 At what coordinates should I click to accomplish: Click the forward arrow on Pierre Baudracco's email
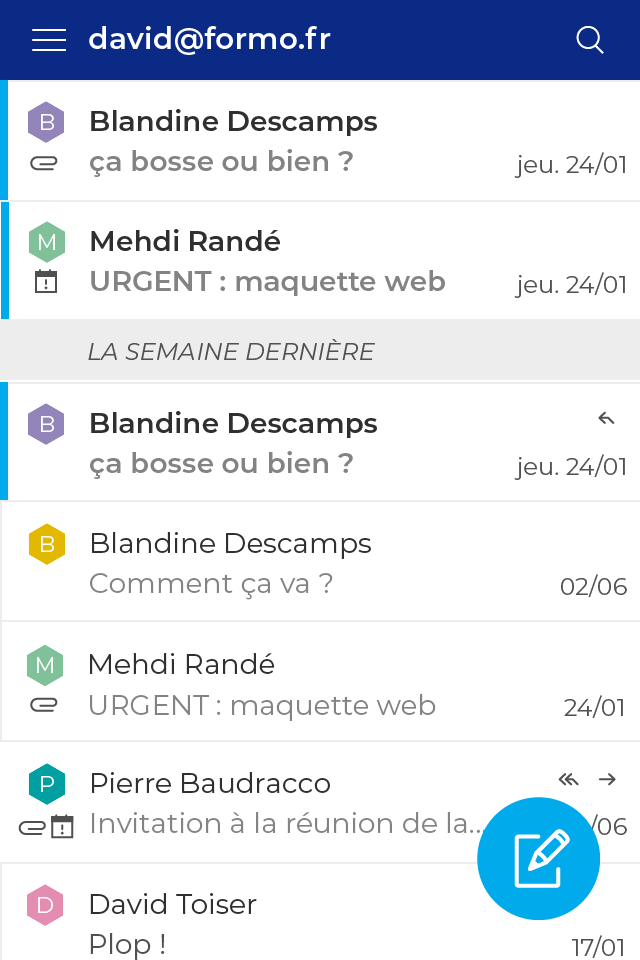coord(607,779)
